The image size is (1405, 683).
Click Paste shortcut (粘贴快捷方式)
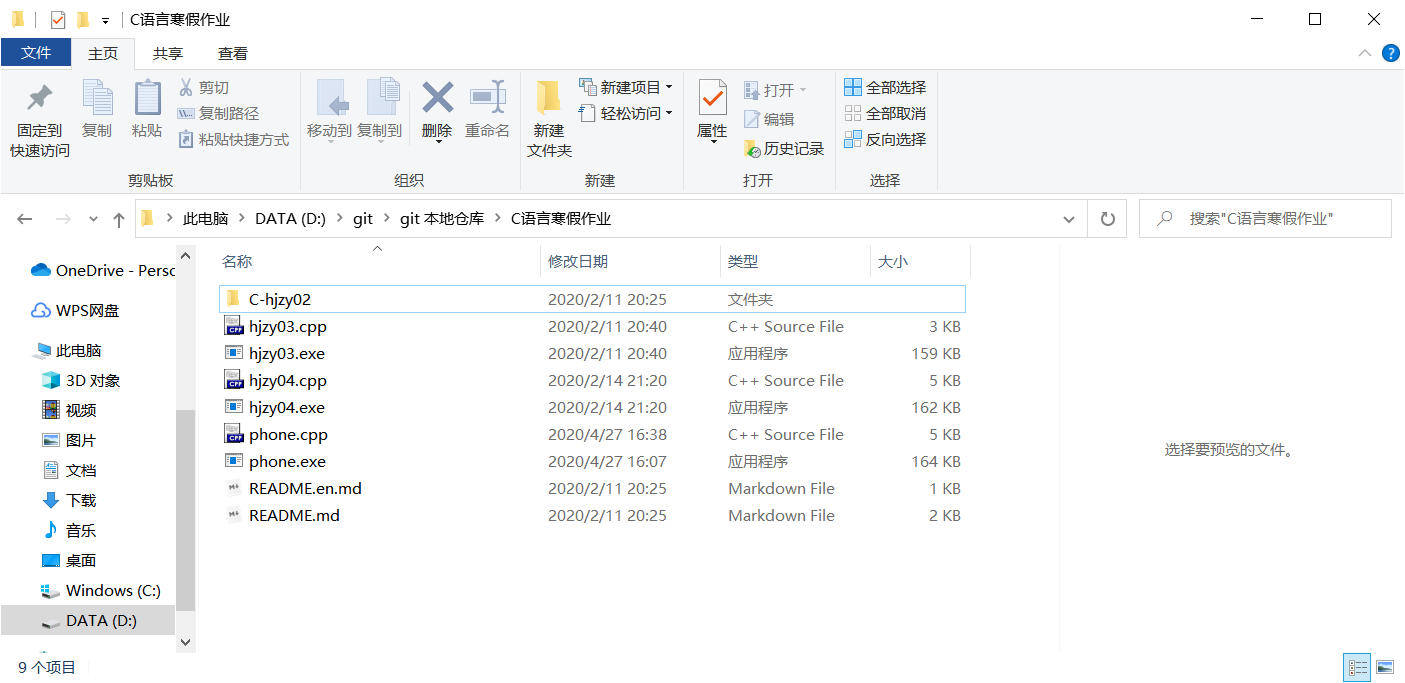pos(234,140)
